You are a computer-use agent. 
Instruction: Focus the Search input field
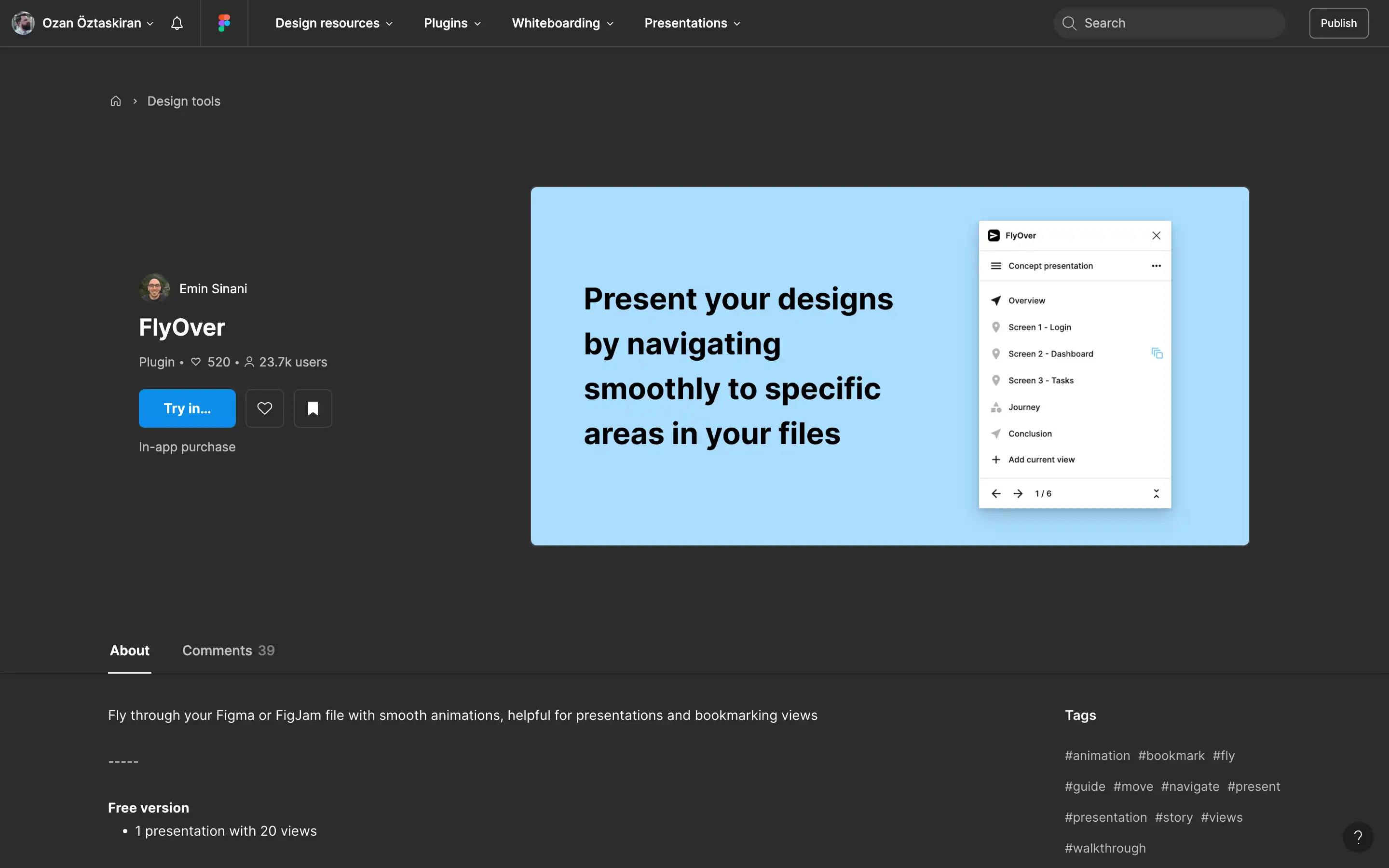pos(1169,23)
